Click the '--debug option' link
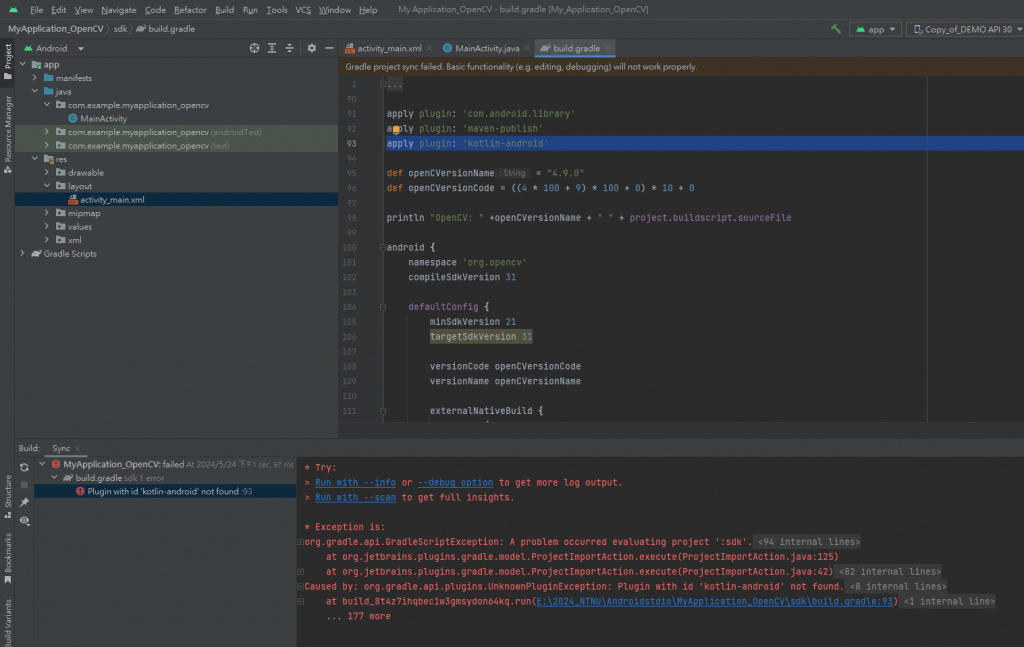Viewport: 1024px width, 647px height. 455,482
